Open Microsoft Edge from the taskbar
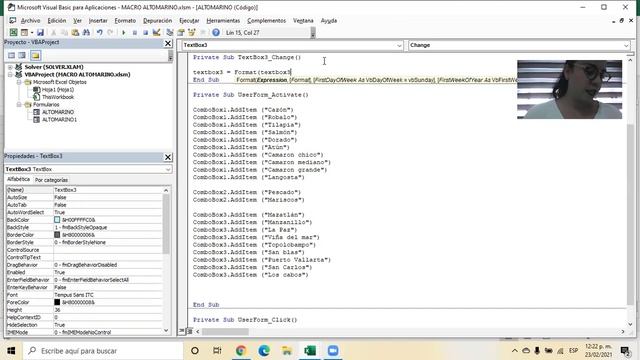 click(x=264, y=351)
